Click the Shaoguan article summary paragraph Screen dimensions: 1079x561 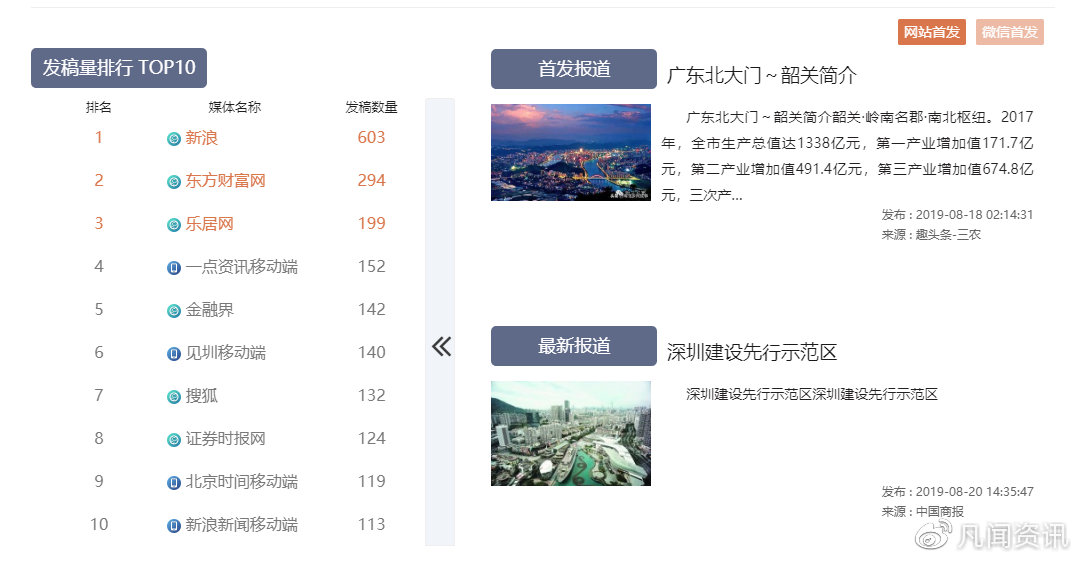tap(847, 156)
